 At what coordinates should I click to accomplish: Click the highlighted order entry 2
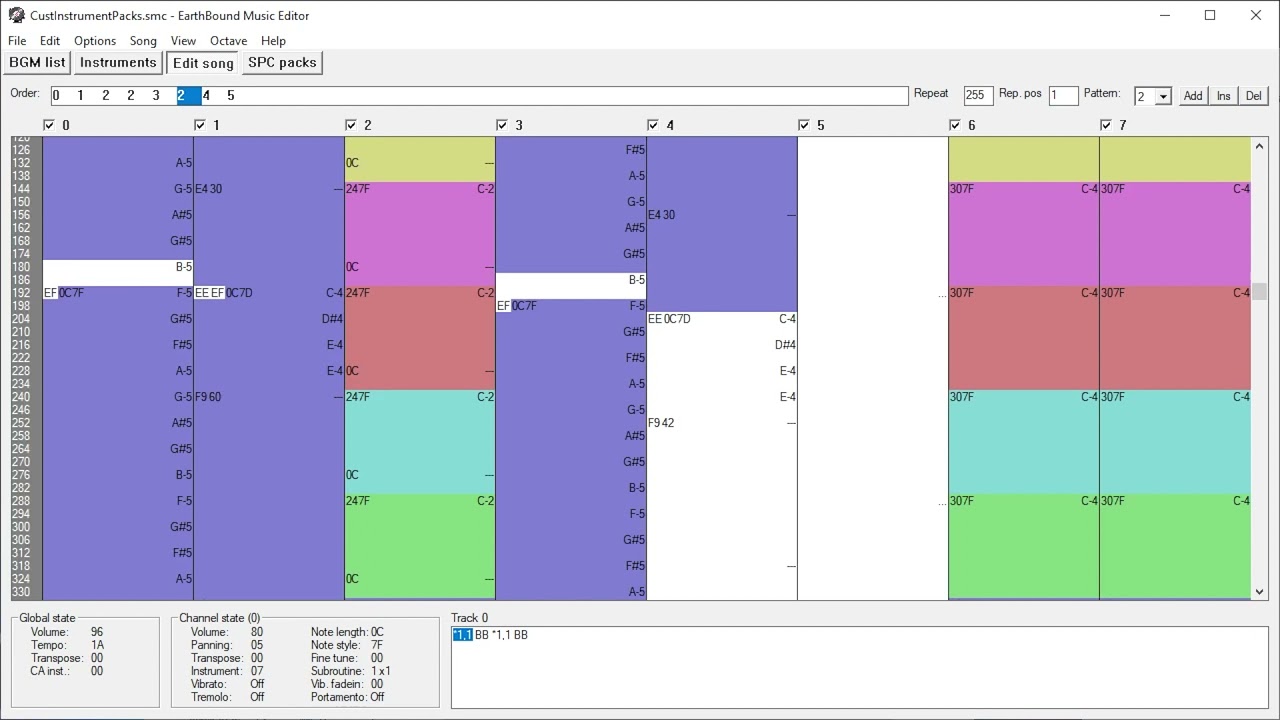tap(189, 96)
